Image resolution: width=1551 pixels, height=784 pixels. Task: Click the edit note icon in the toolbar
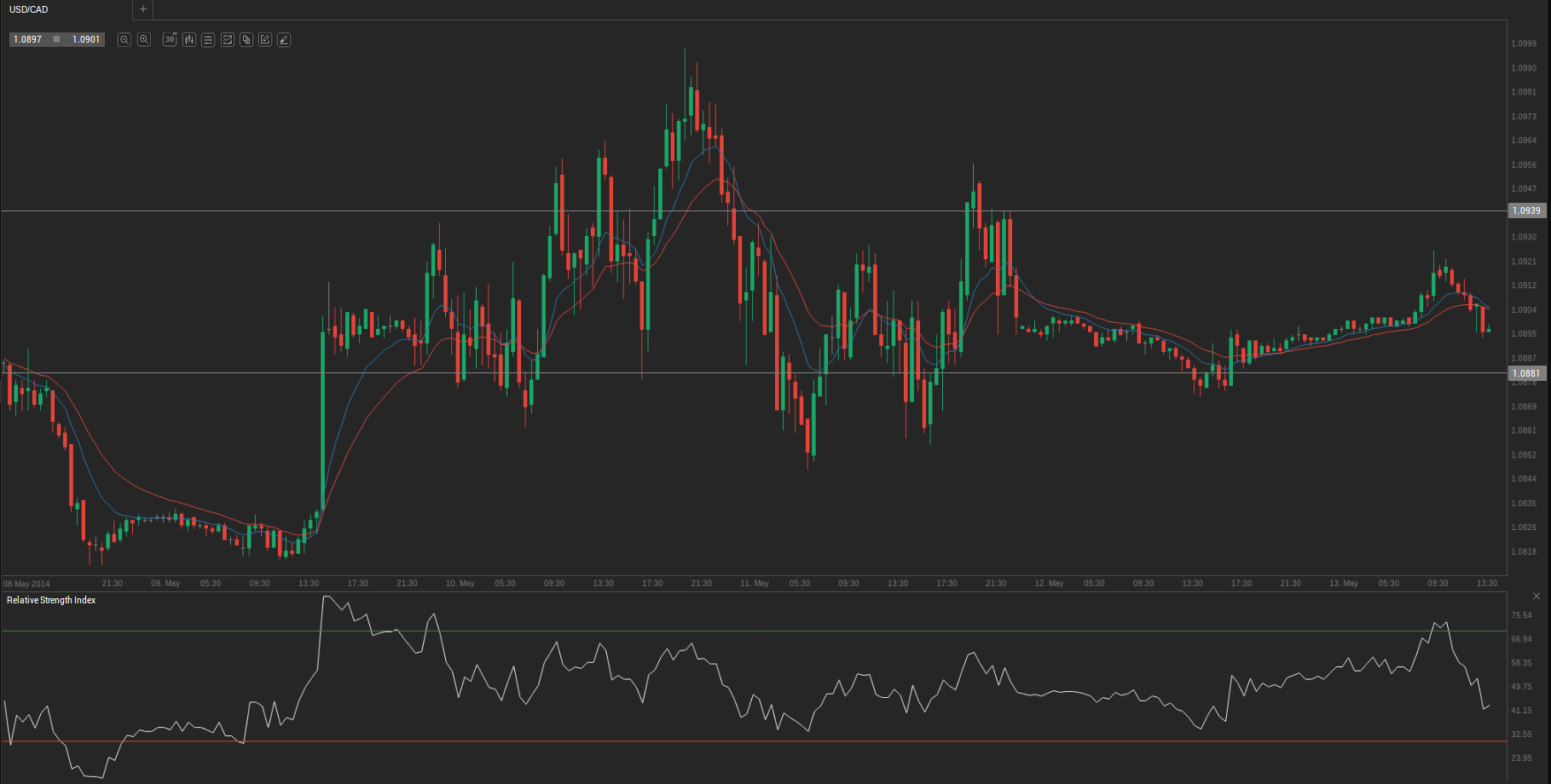click(x=265, y=40)
